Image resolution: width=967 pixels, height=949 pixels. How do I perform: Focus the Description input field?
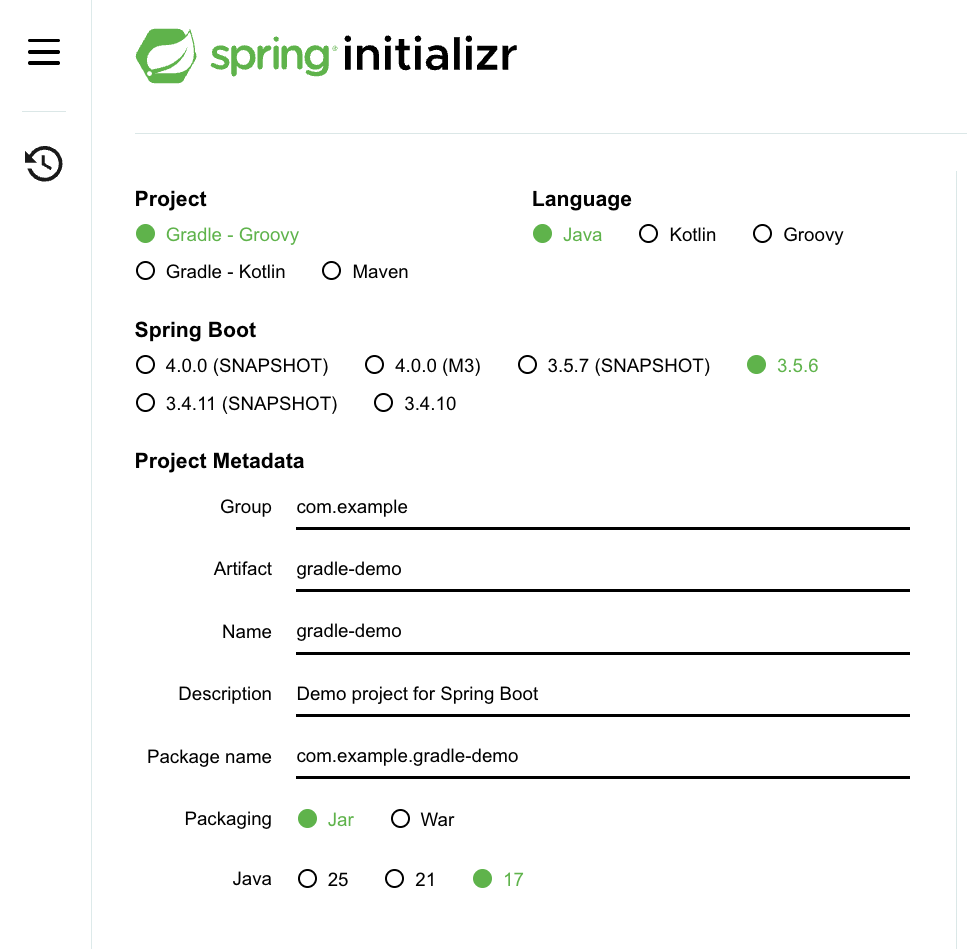click(x=603, y=694)
